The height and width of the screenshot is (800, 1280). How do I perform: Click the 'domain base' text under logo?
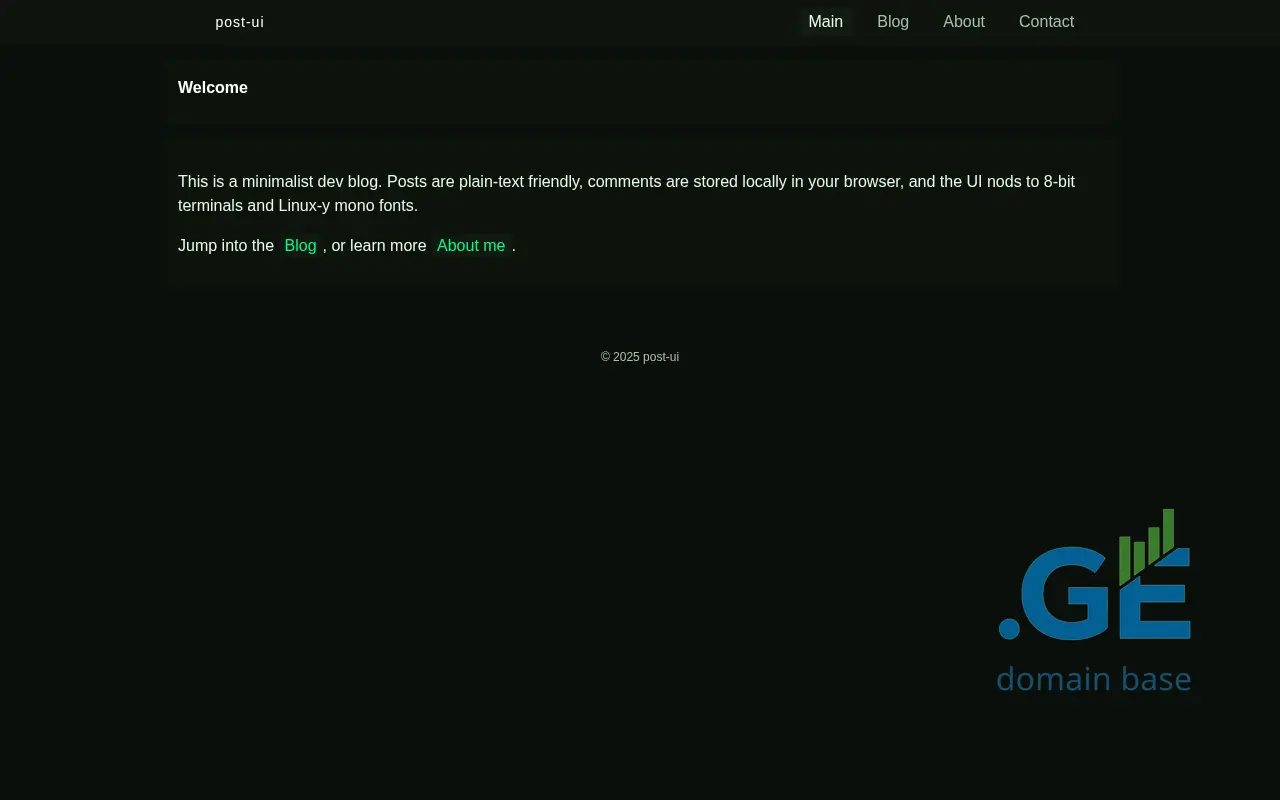coord(1093,679)
